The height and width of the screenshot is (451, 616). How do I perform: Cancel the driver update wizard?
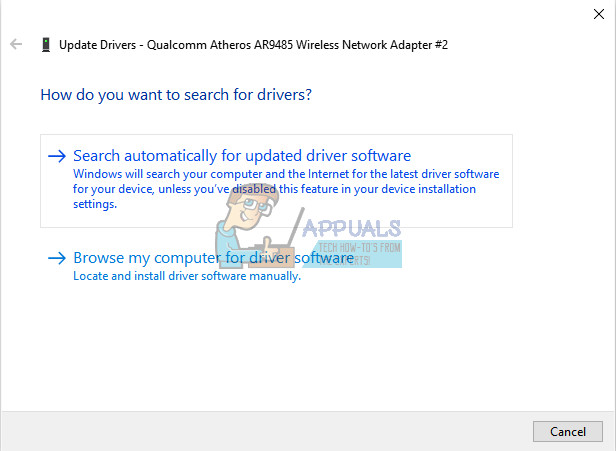[x=567, y=431]
